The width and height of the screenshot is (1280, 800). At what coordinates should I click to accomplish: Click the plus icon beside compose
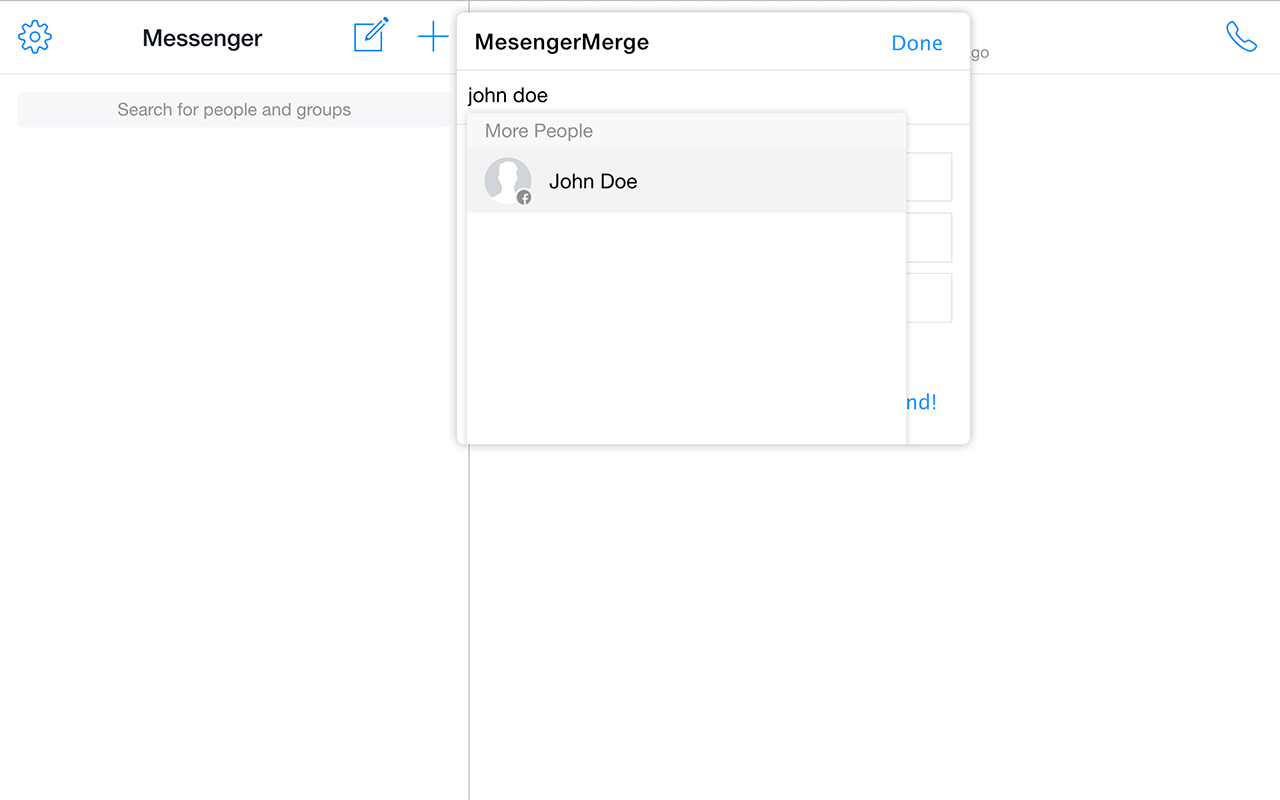[x=433, y=38]
